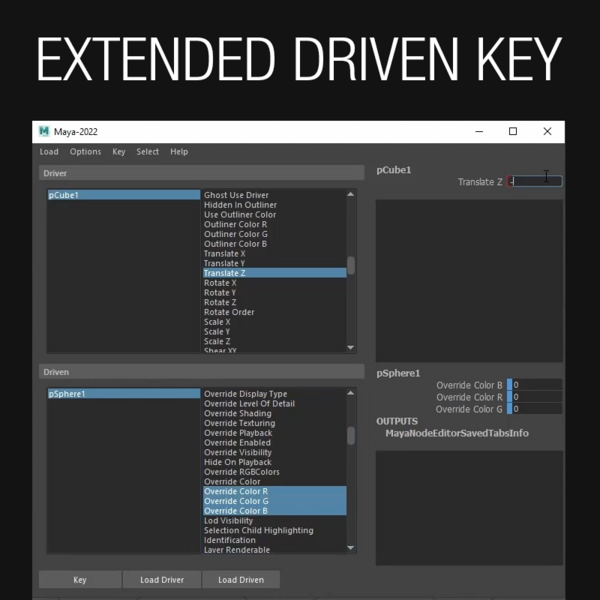Click driver attribute list scroll-down arrow
The image size is (600, 600).
coord(351,347)
